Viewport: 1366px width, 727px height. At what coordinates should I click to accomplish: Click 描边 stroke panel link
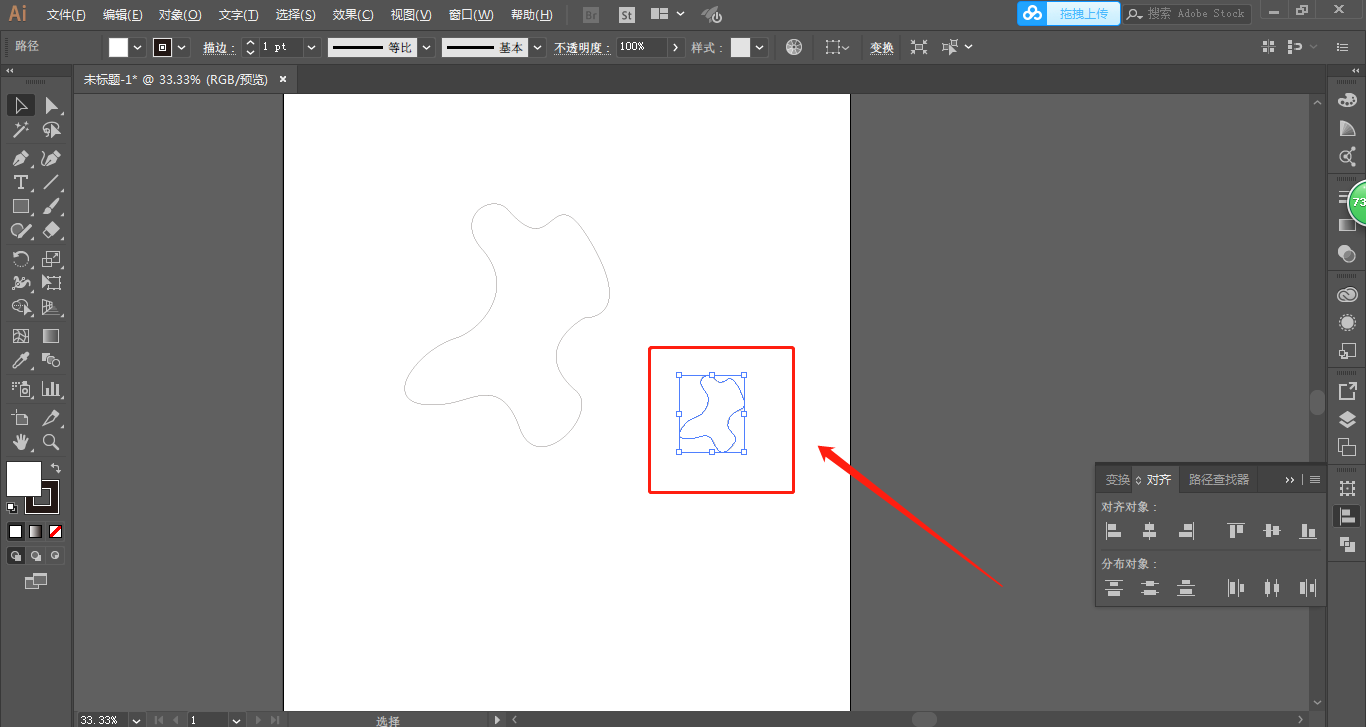coord(218,47)
